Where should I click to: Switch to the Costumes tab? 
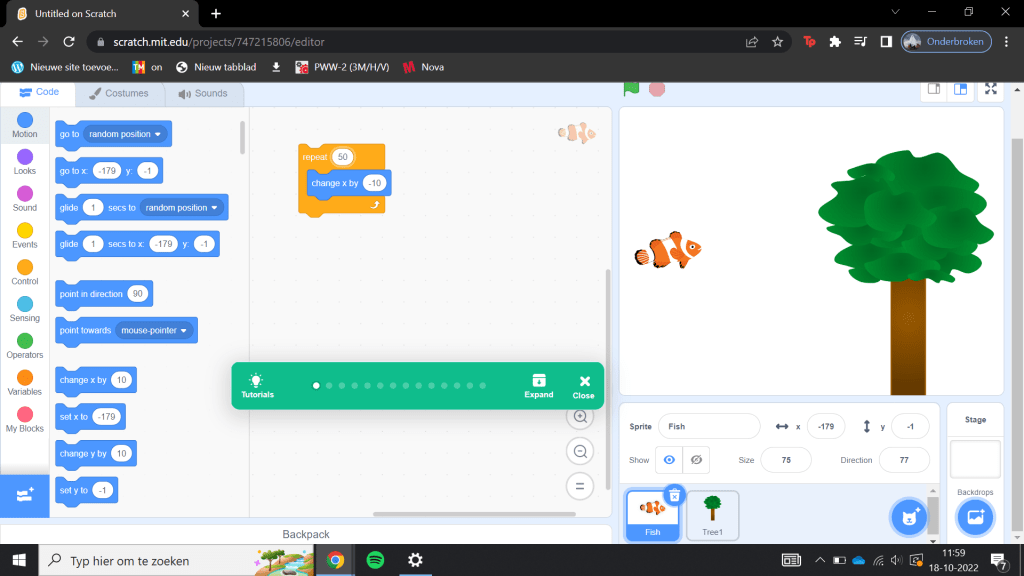119,93
